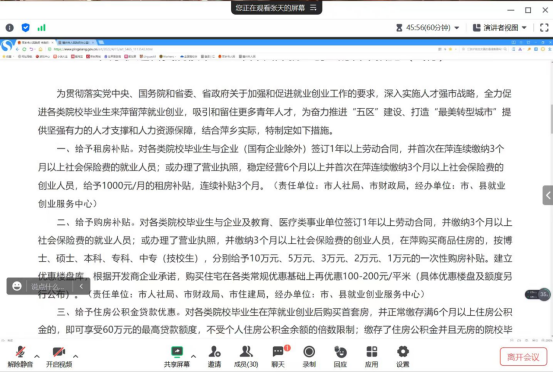Open the emoji smiley picker

[17, 286]
